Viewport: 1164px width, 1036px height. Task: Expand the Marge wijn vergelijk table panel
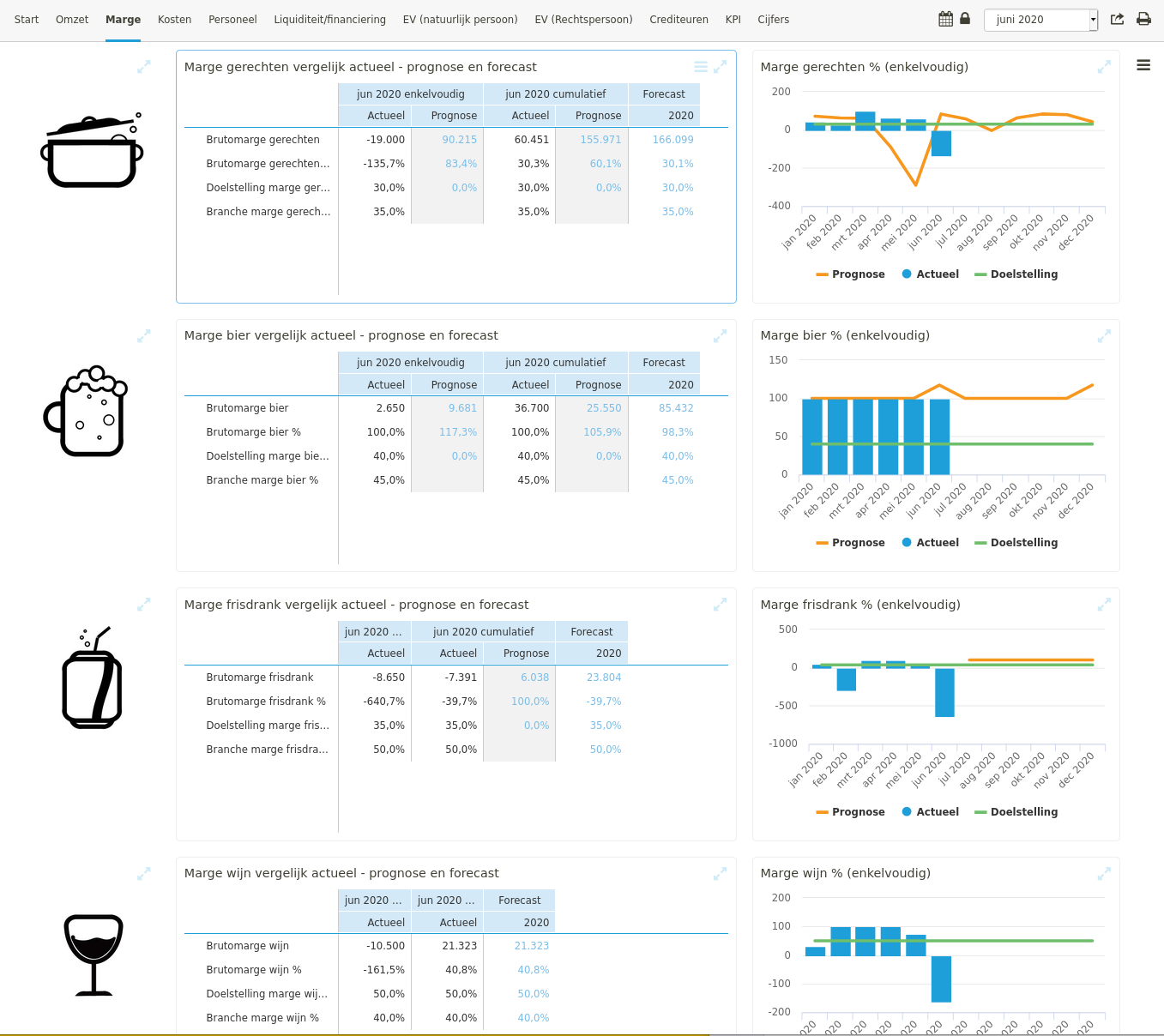pos(721,874)
